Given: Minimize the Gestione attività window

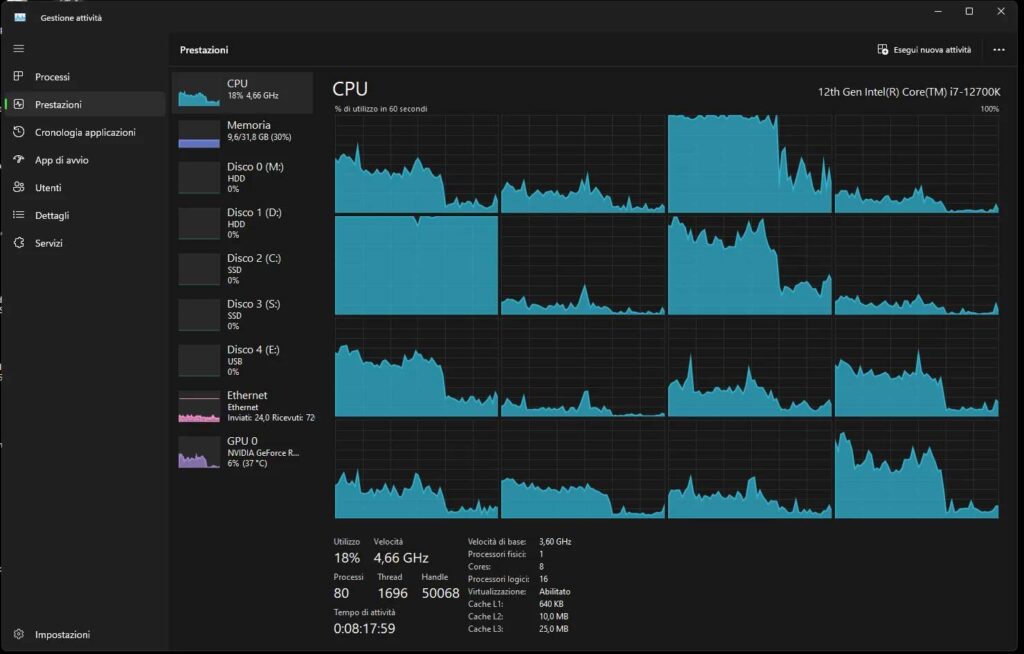Looking at the screenshot, I should (x=938, y=11).
